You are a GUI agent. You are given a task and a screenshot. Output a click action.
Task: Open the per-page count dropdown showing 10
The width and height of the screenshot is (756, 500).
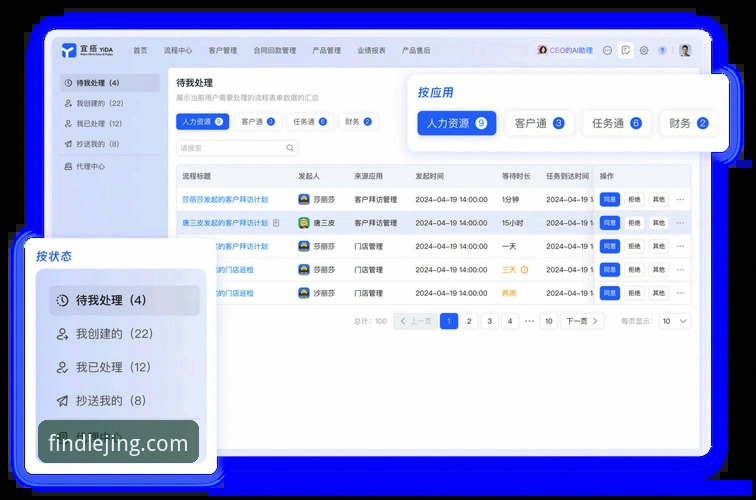[x=675, y=321]
